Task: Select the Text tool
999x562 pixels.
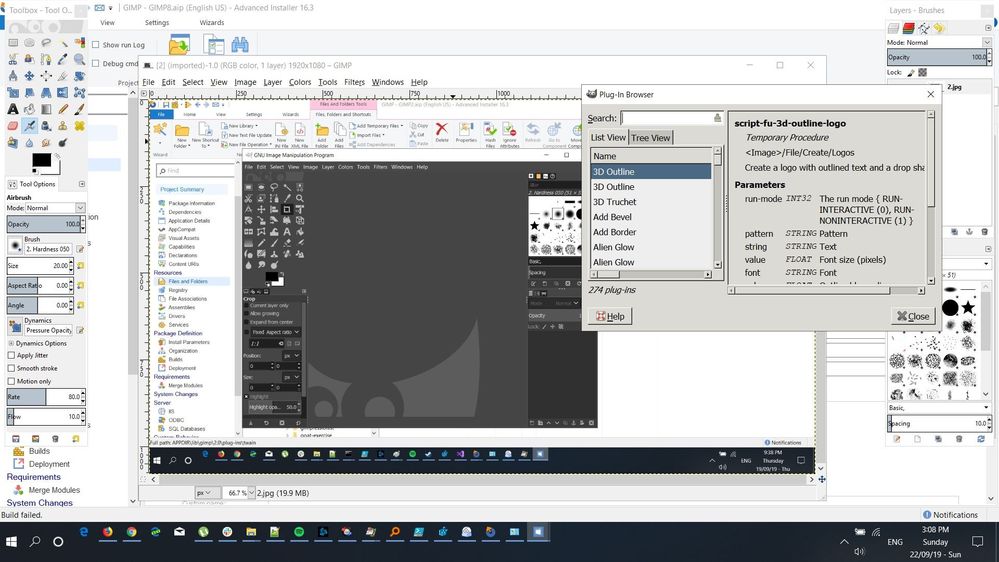Action: (13, 110)
